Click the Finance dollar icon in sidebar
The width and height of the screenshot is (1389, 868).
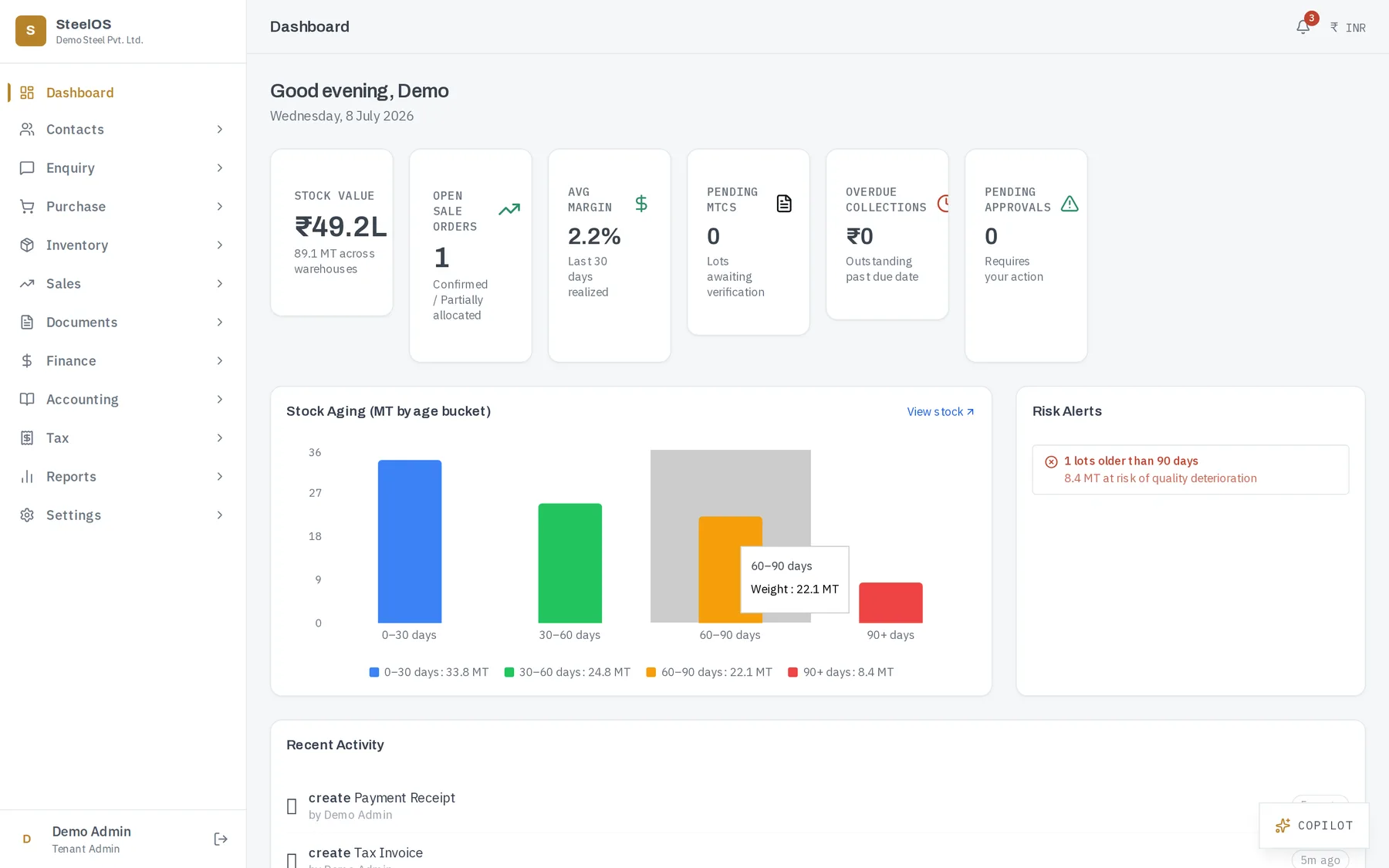coord(27,361)
